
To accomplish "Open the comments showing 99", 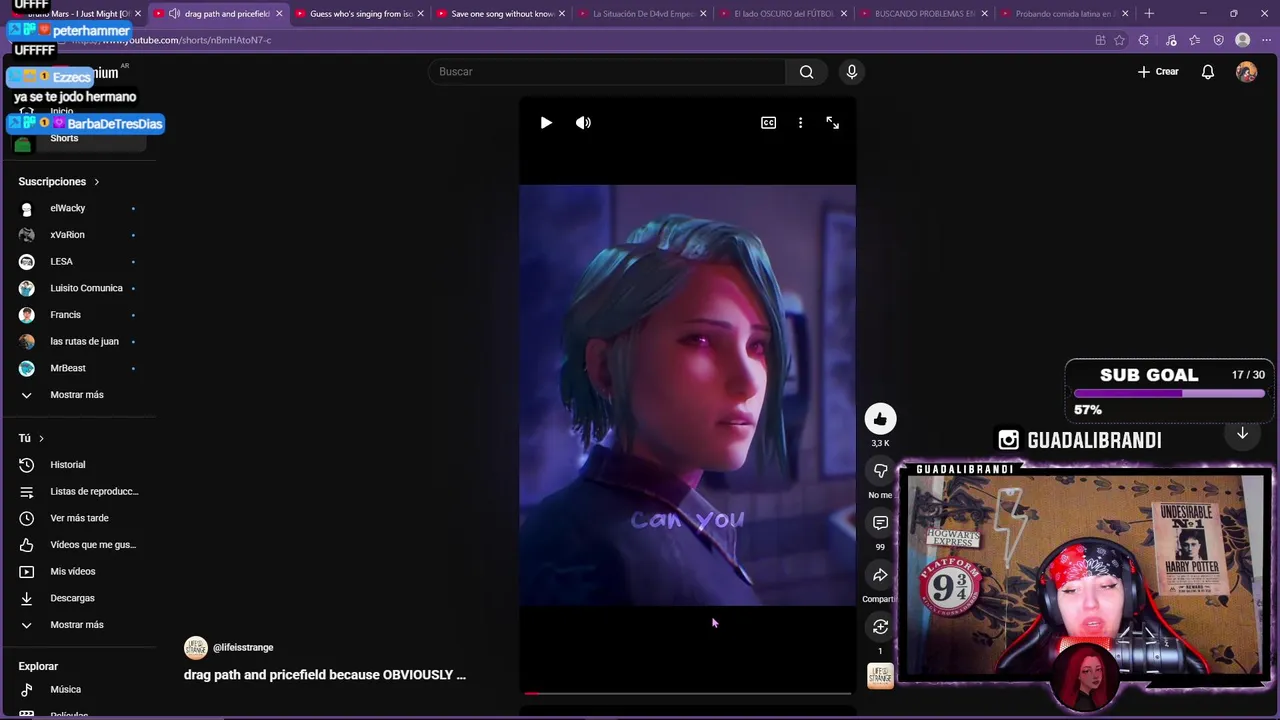I will pos(880,523).
